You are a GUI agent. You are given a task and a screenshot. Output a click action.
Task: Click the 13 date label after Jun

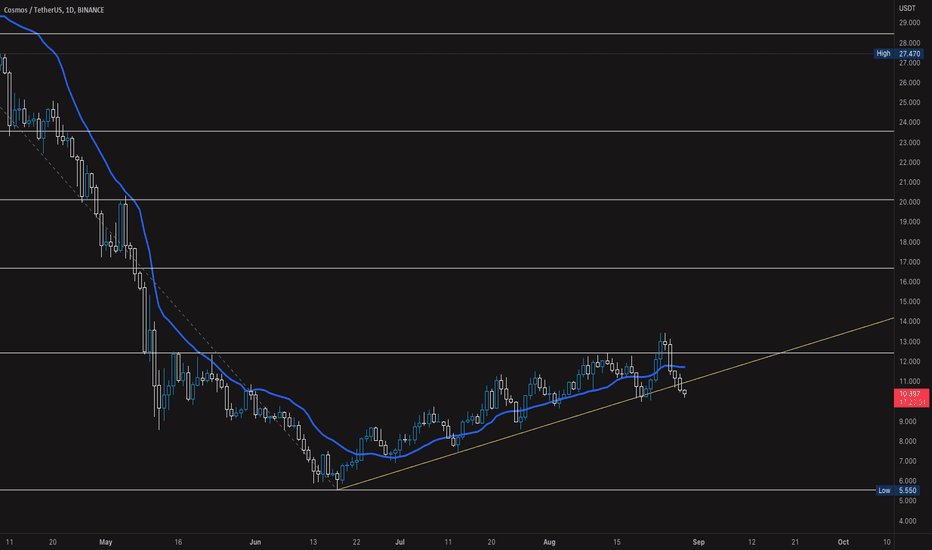(x=313, y=542)
